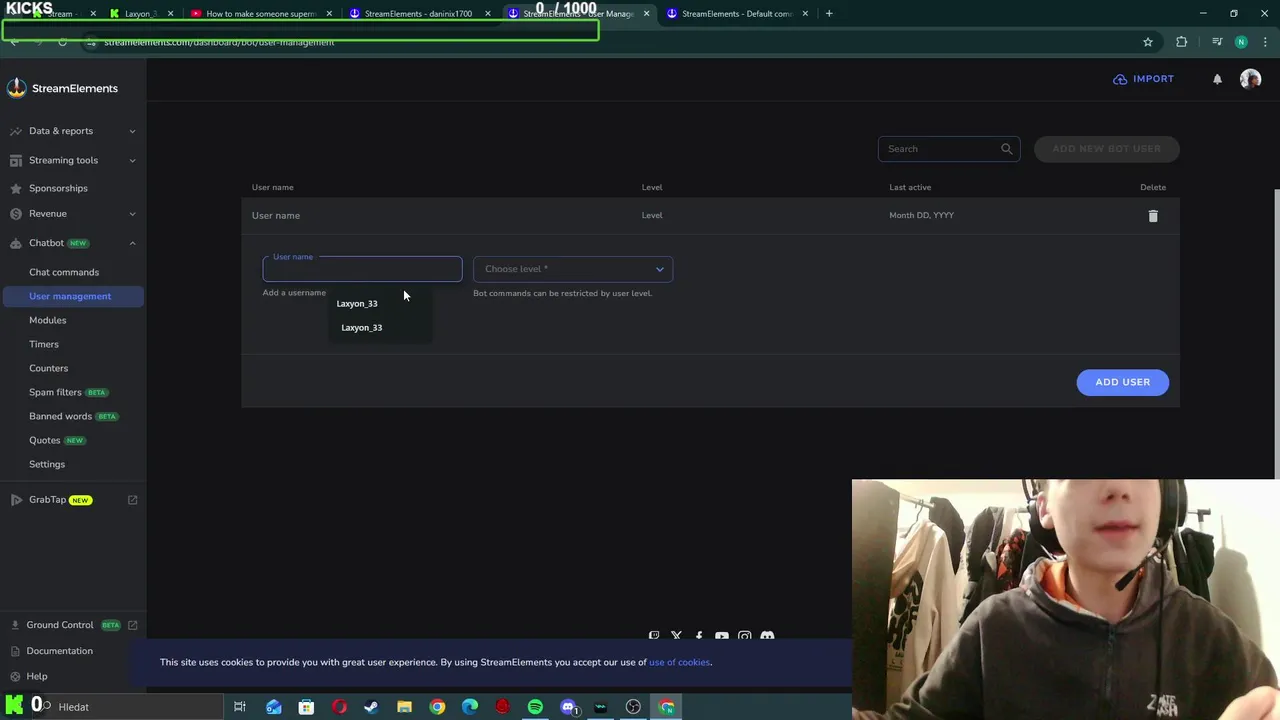Open OBS Studio from the taskbar
Screen dimensions: 1280x720
(x=633, y=707)
